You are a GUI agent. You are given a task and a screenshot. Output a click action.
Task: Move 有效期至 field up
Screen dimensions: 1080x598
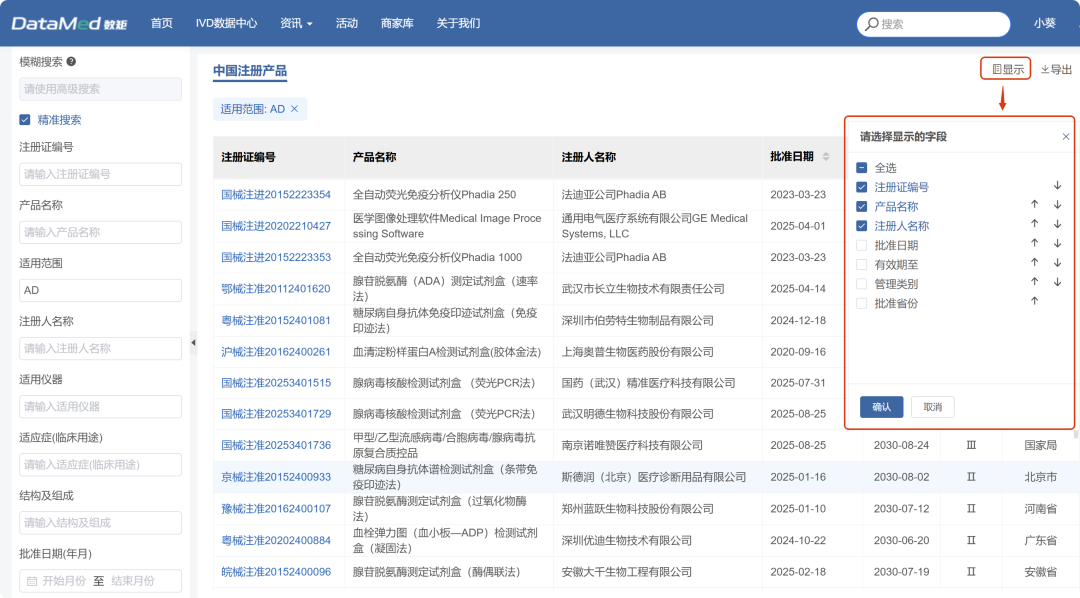pos(1035,262)
